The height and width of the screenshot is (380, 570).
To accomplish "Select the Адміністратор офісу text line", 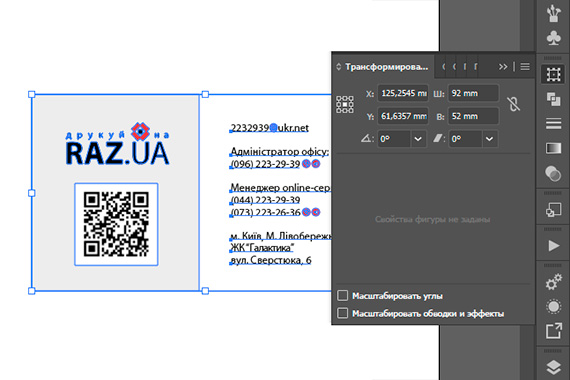I will click(280, 151).
